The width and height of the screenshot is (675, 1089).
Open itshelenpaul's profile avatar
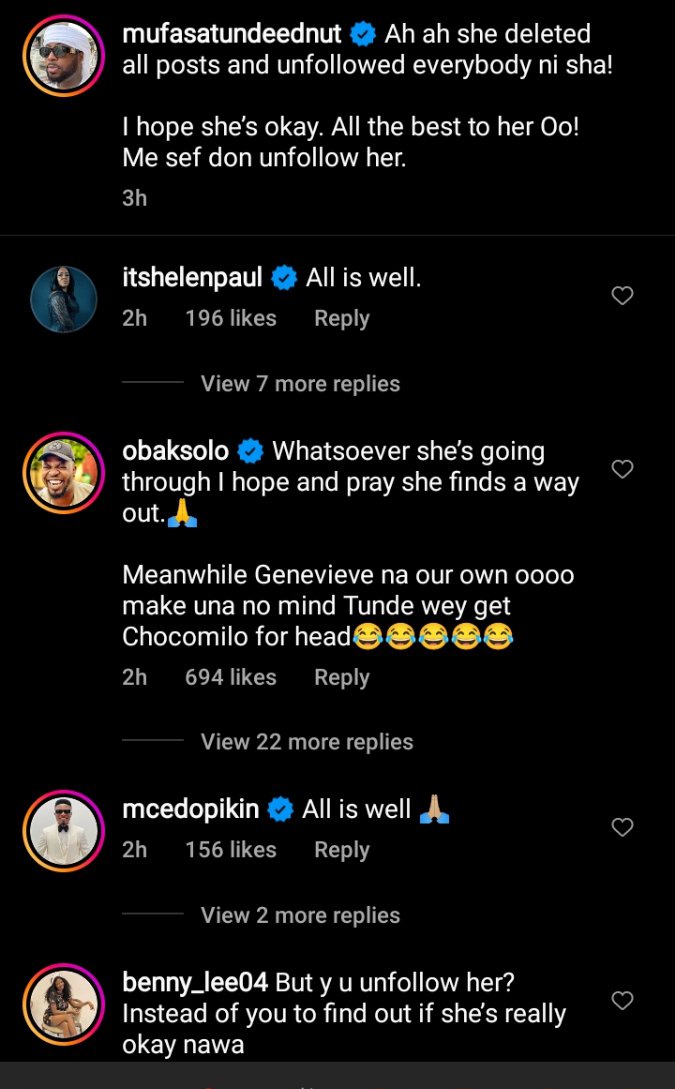click(x=63, y=298)
